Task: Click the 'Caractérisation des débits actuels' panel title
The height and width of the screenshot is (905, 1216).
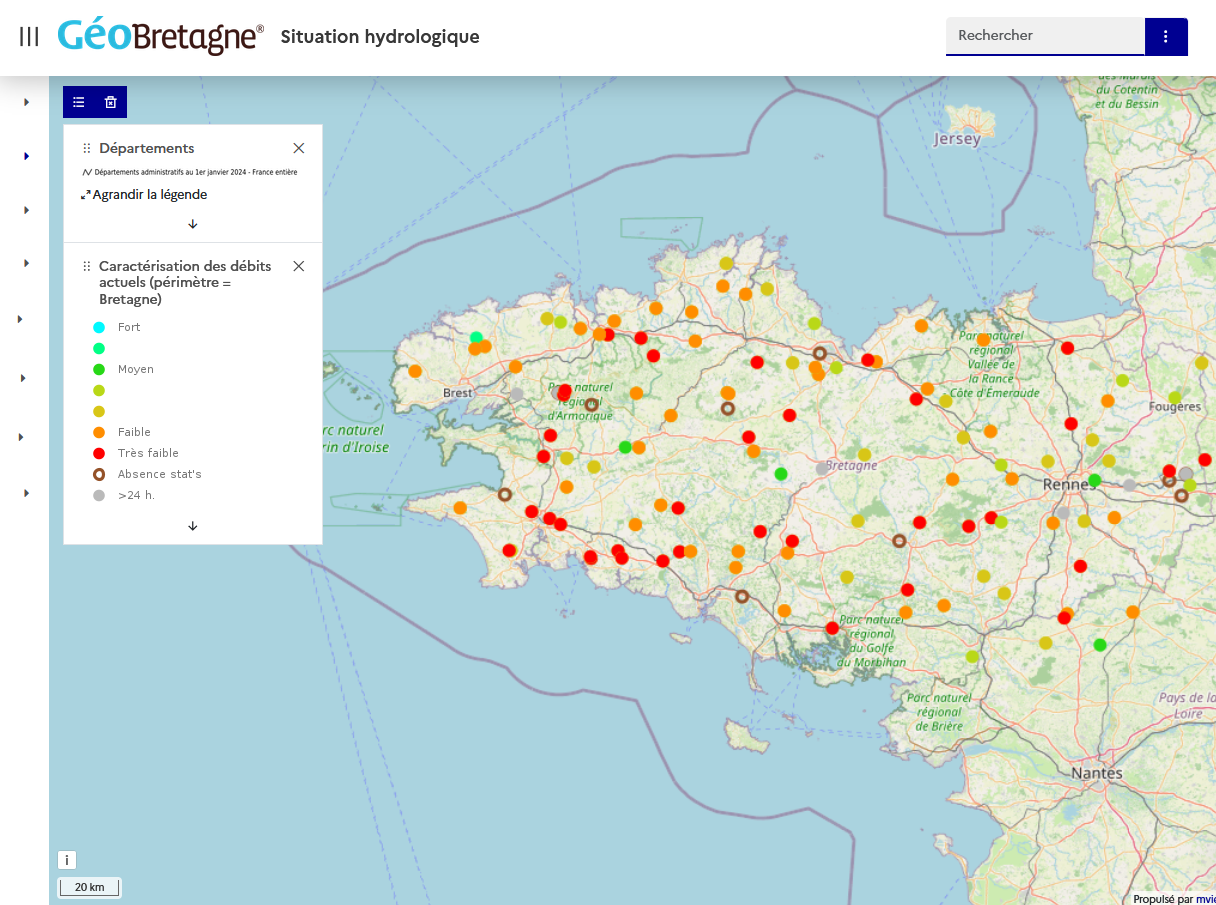Action: [185, 283]
